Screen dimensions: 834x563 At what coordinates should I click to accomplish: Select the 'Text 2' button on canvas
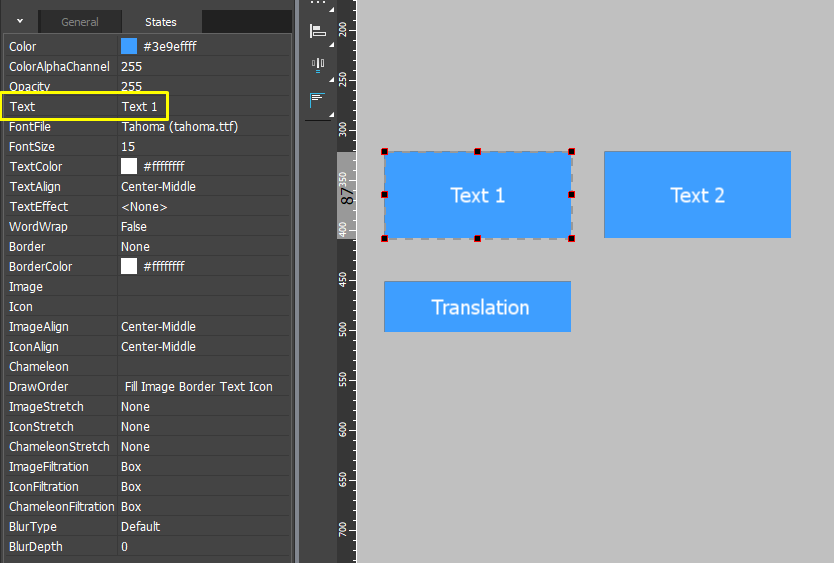(697, 195)
